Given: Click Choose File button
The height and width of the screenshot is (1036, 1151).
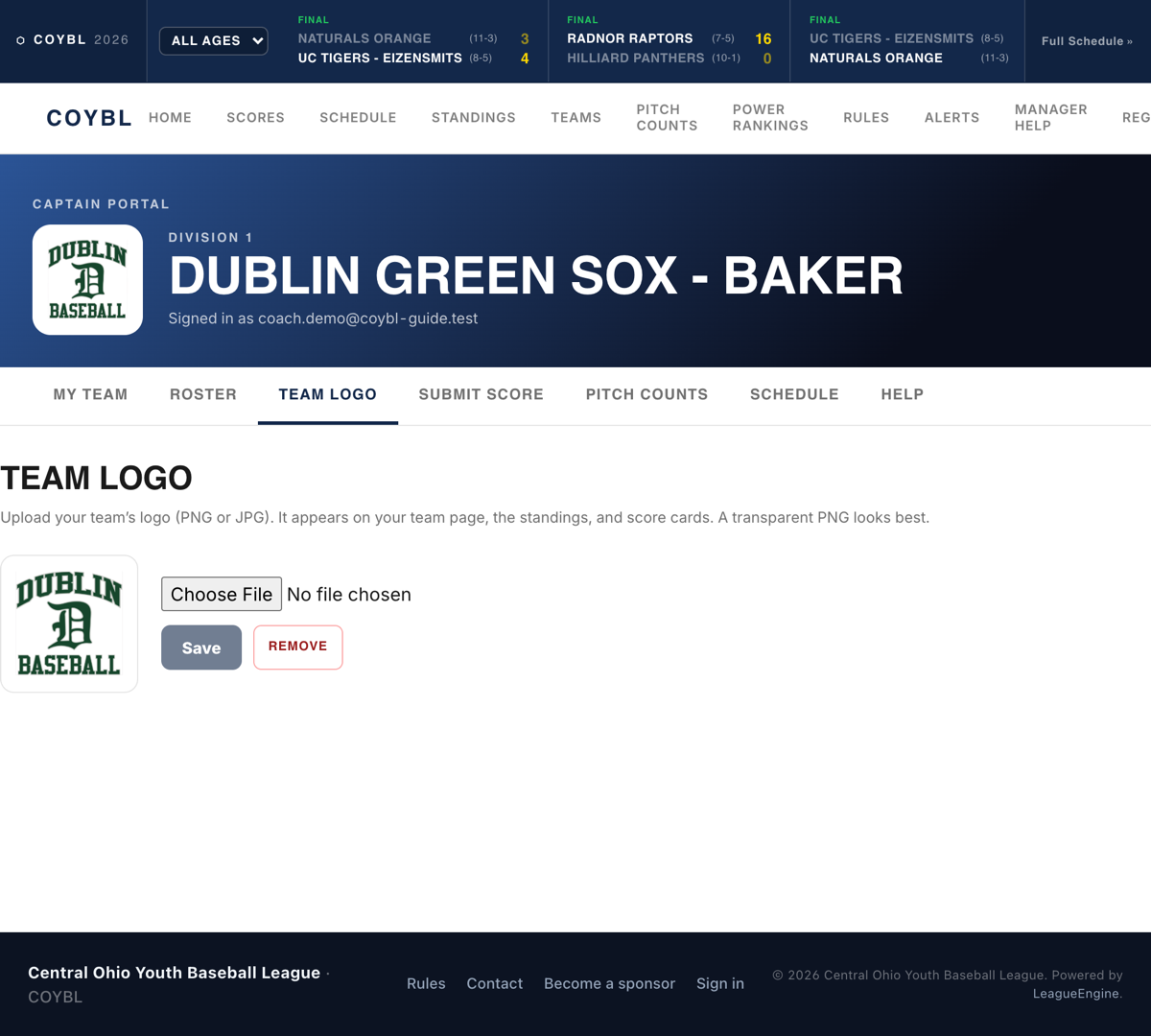Looking at the screenshot, I should tap(222, 594).
